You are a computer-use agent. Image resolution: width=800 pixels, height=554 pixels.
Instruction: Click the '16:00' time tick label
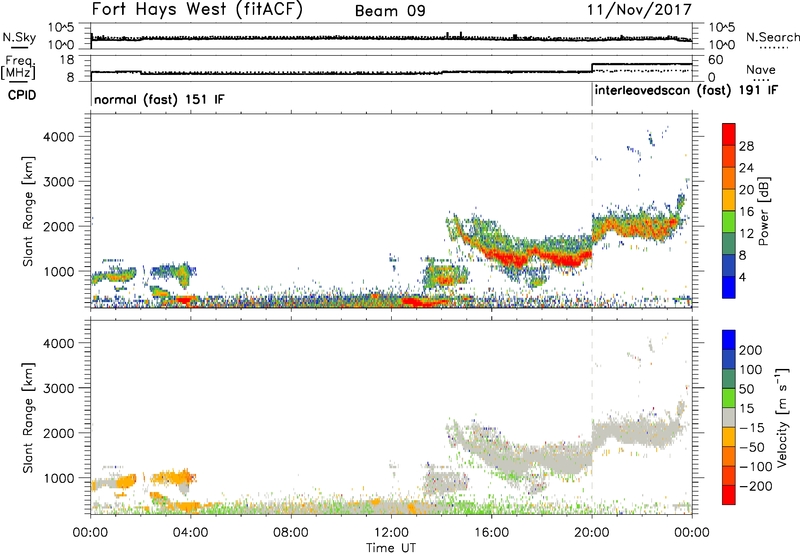pos(491,533)
